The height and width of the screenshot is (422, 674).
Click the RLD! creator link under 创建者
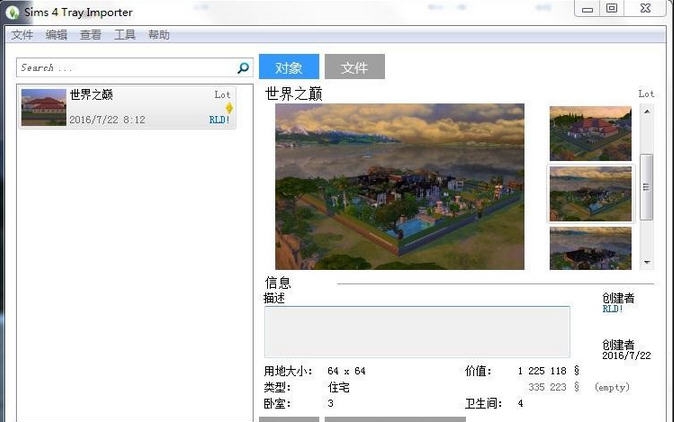(x=613, y=309)
